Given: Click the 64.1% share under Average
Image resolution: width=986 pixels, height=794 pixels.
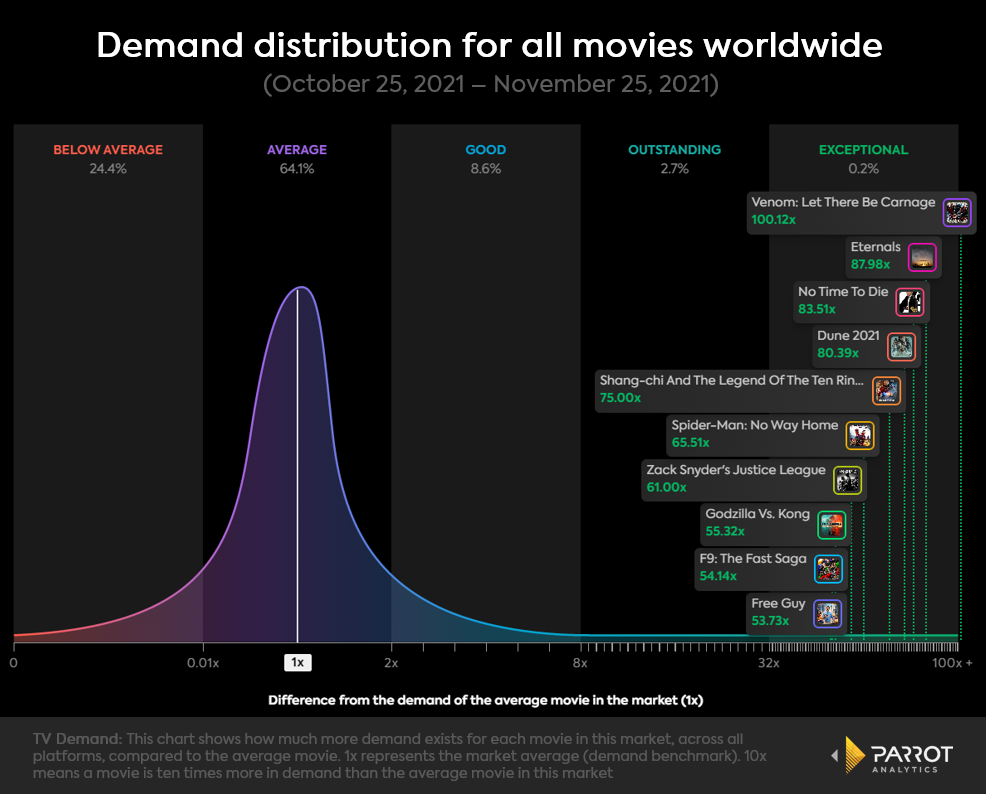Looking at the screenshot, I should point(297,168).
